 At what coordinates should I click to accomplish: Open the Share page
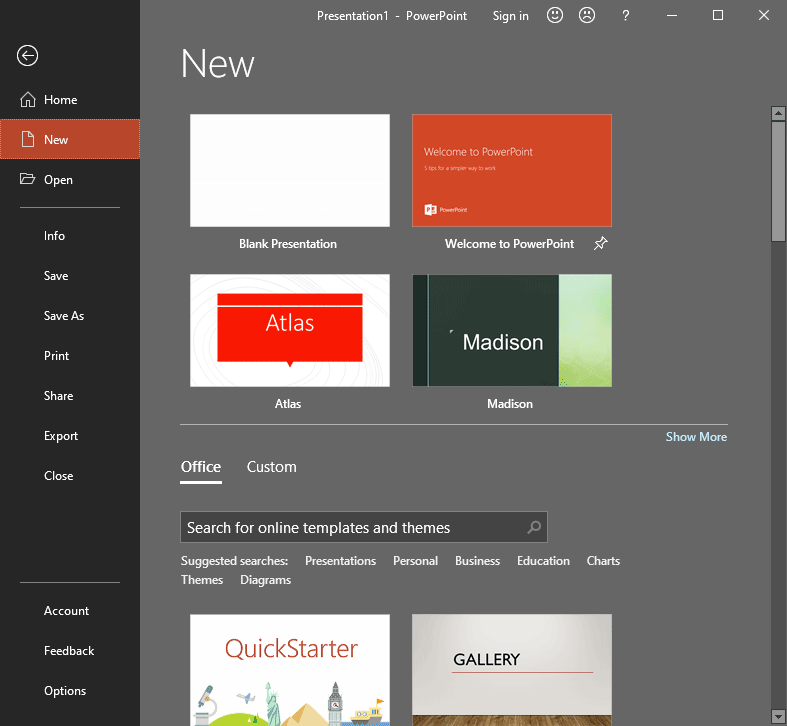[x=58, y=396]
